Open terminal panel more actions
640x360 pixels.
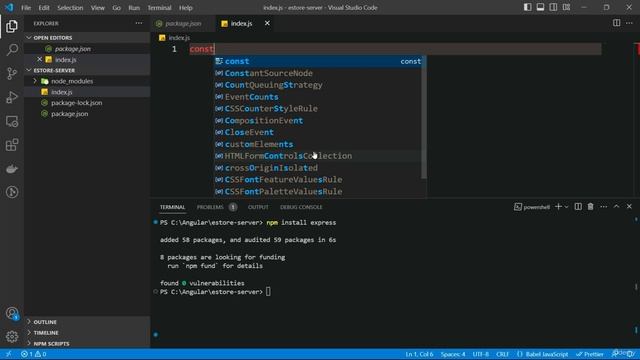603,207
